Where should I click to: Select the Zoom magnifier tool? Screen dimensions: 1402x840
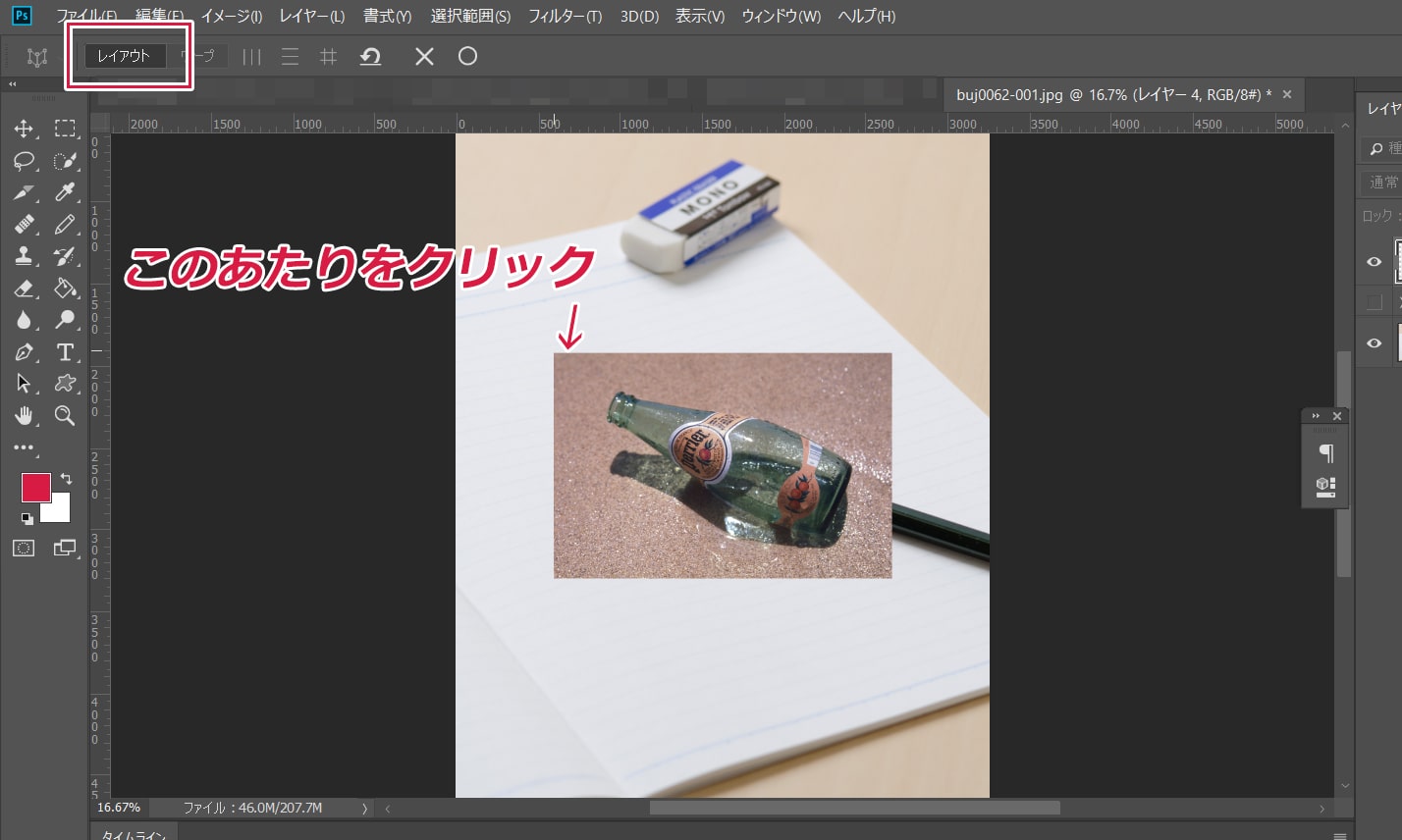[65, 415]
